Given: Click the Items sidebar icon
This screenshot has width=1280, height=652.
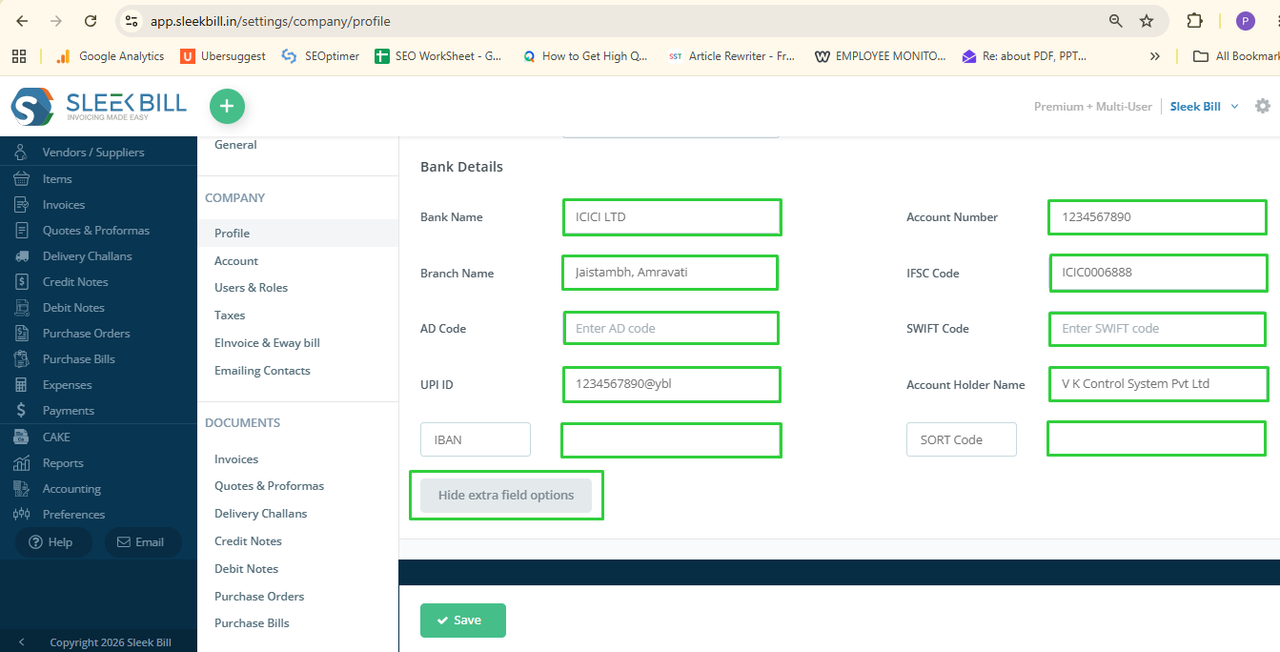Looking at the screenshot, I should pyautogui.click(x=21, y=178).
